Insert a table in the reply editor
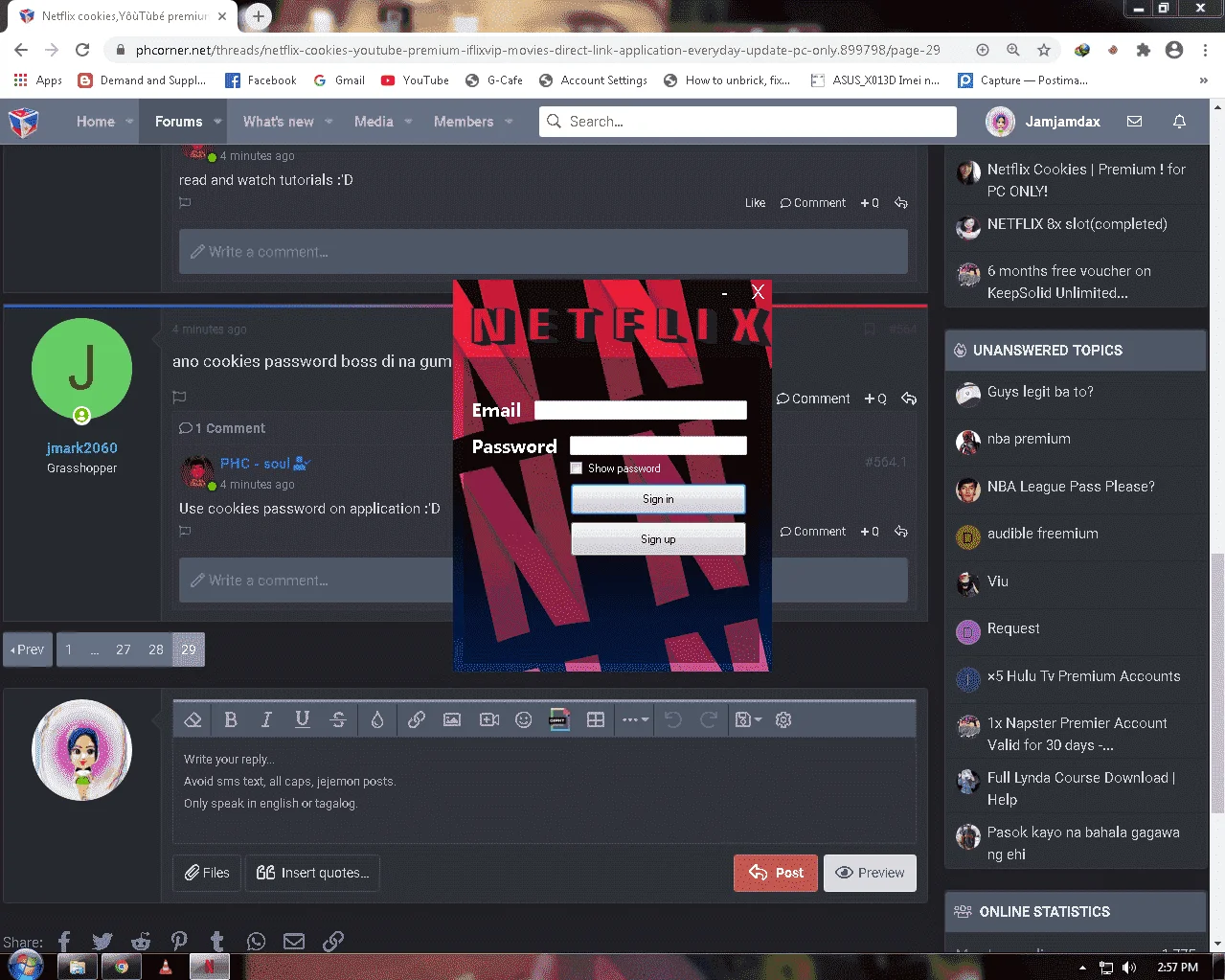Viewport: 1225px width, 980px height. click(x=596, y=719)
